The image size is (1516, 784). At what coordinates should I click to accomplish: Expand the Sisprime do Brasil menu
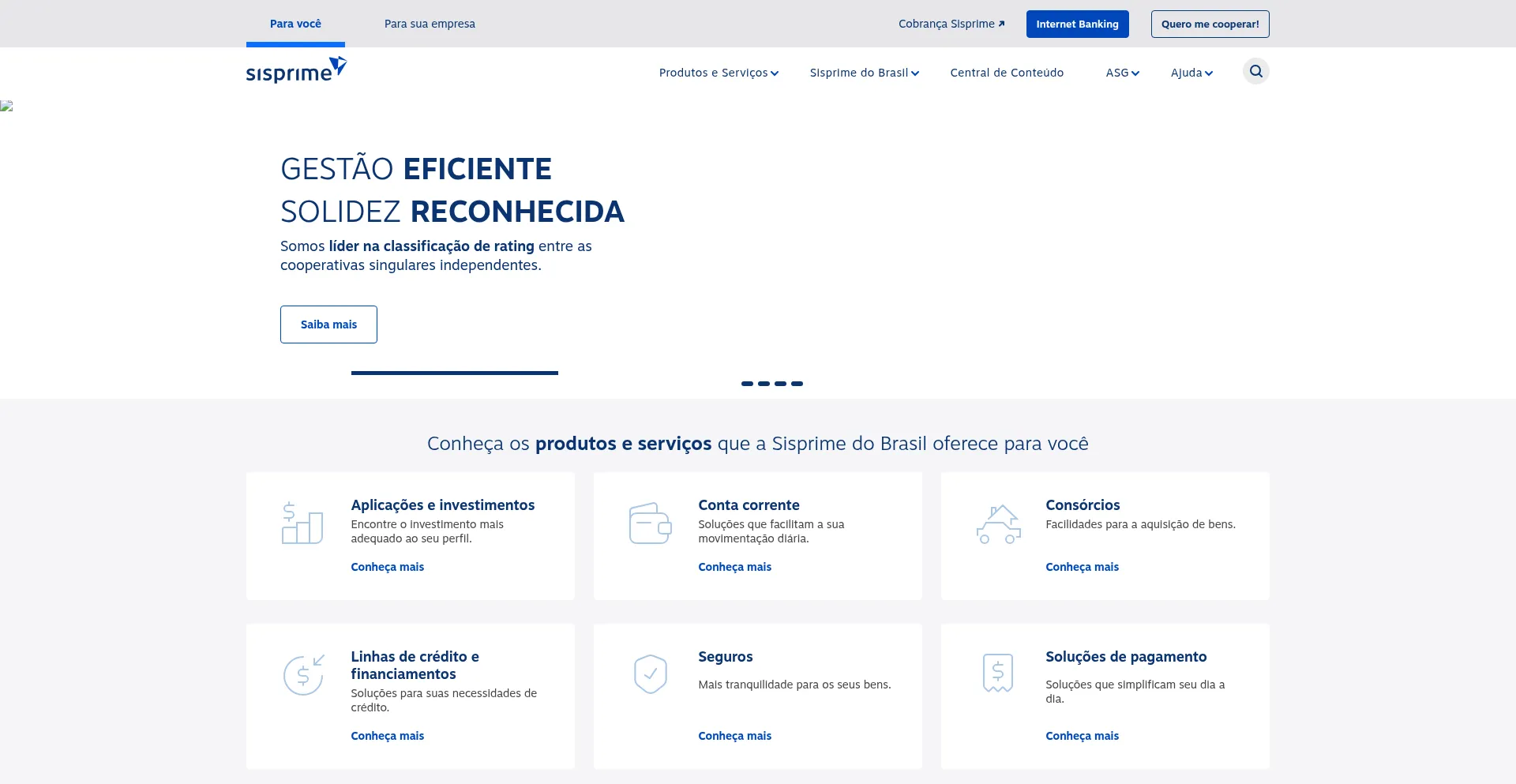pyautogui.click(x=865, y=73)
